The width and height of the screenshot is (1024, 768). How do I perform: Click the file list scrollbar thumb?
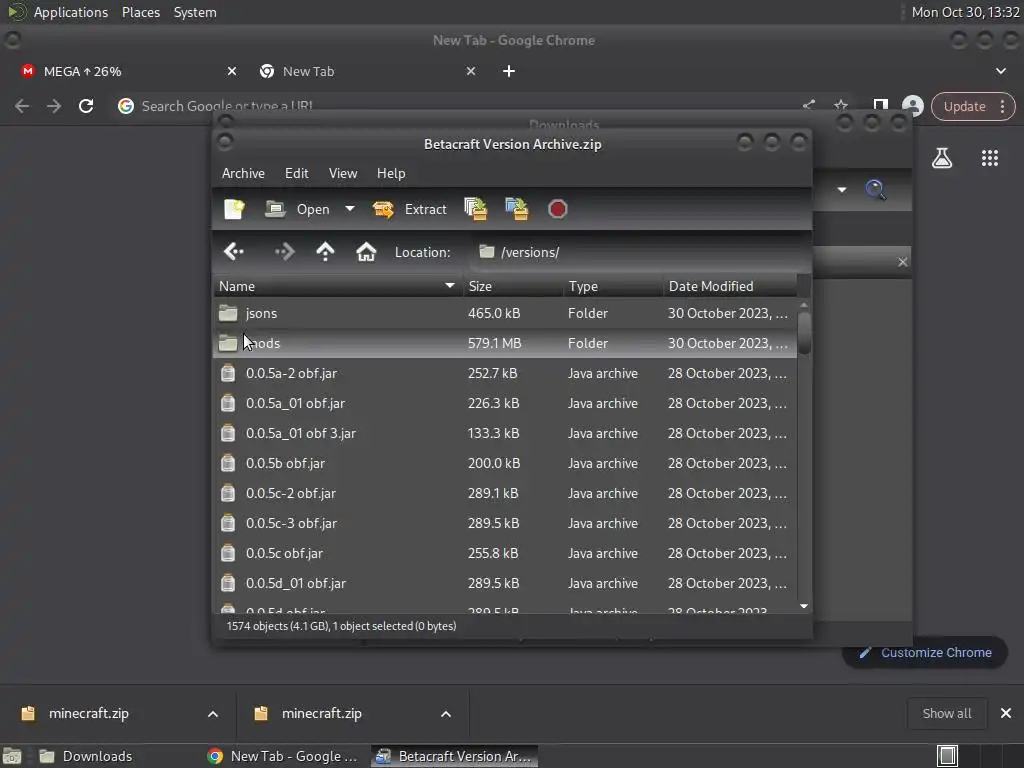tap(804, 333)
